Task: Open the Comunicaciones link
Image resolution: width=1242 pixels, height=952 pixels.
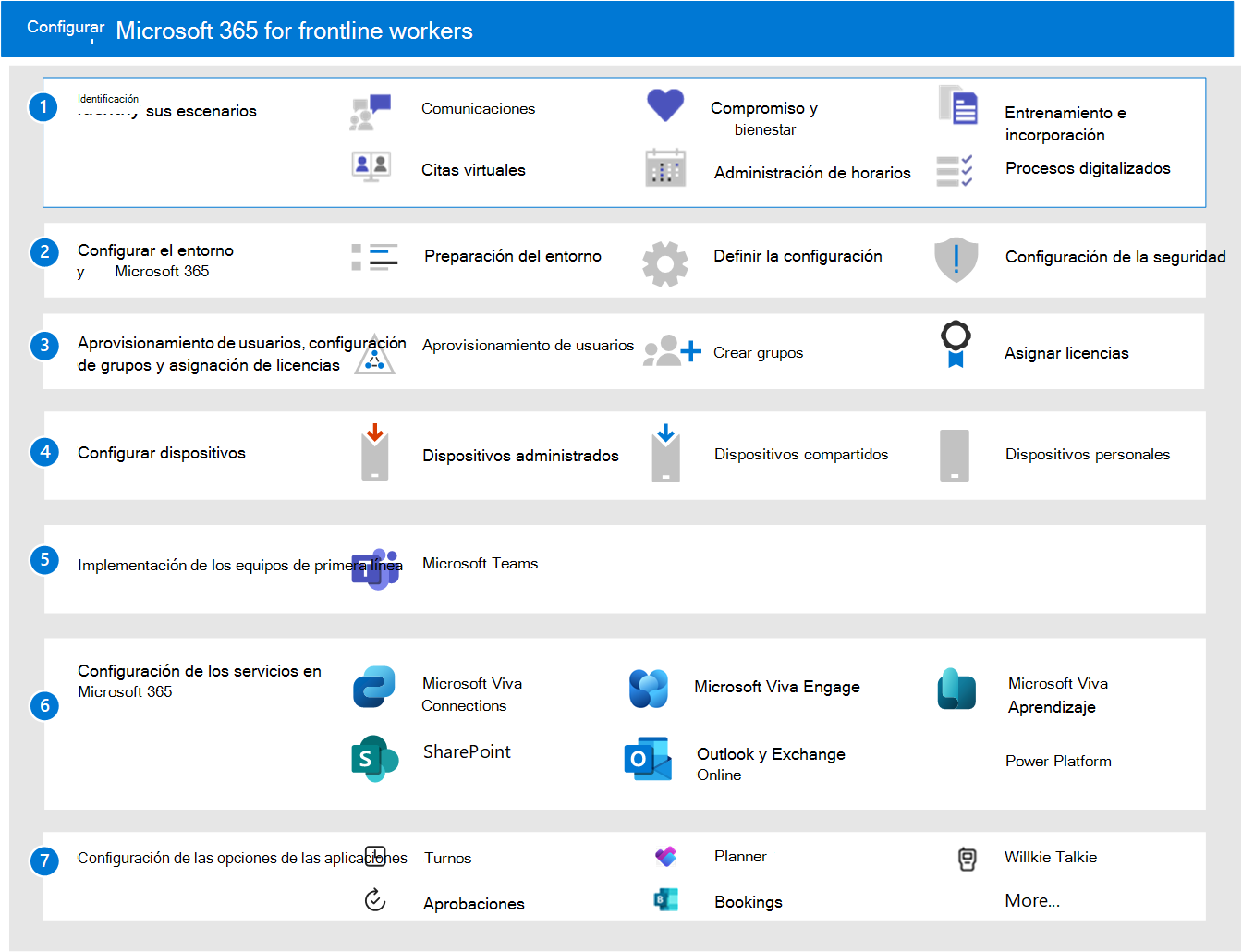Action: point(478,108)
